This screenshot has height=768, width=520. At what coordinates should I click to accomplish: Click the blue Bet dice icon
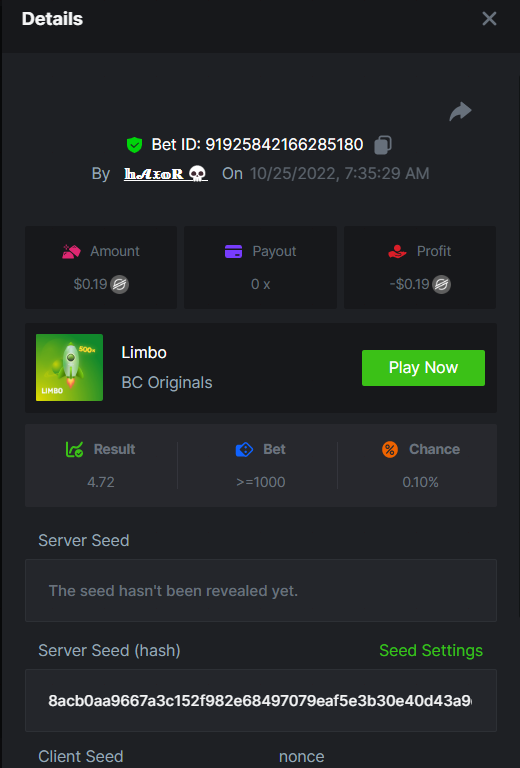tap(244, 449)
